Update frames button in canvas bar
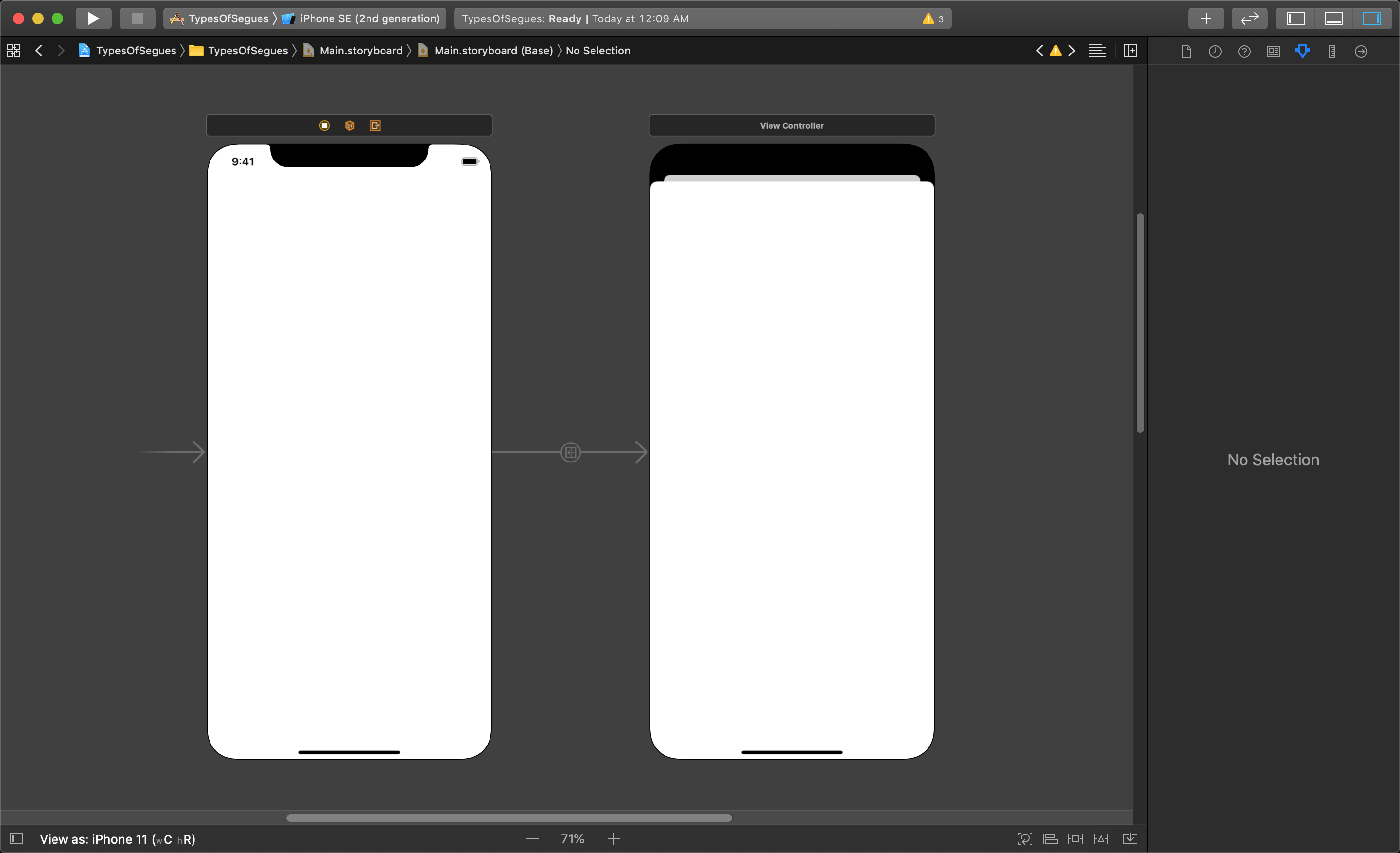The image size is (1400, 853). point(1024,839)
